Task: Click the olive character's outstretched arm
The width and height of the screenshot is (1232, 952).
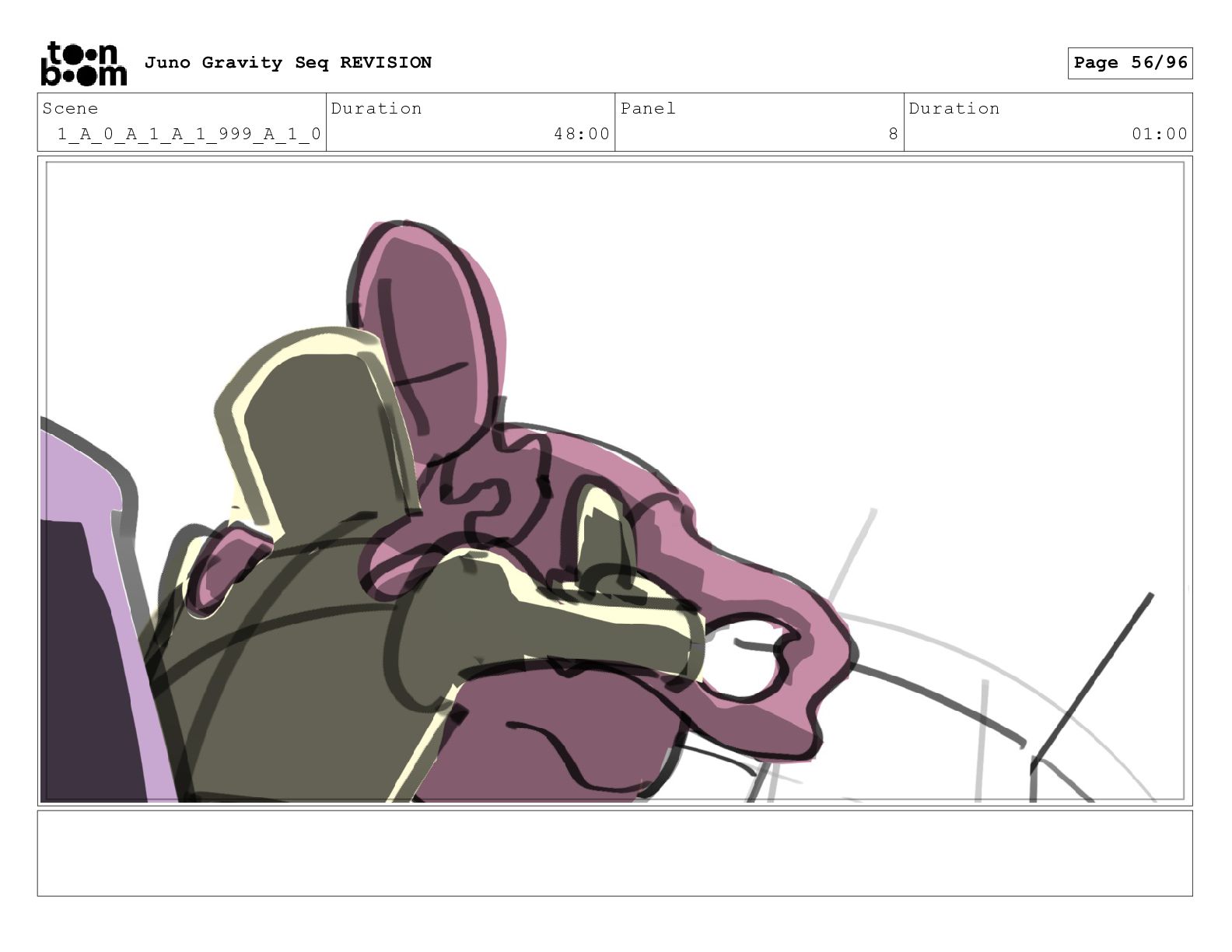Action: click(544, 622)
